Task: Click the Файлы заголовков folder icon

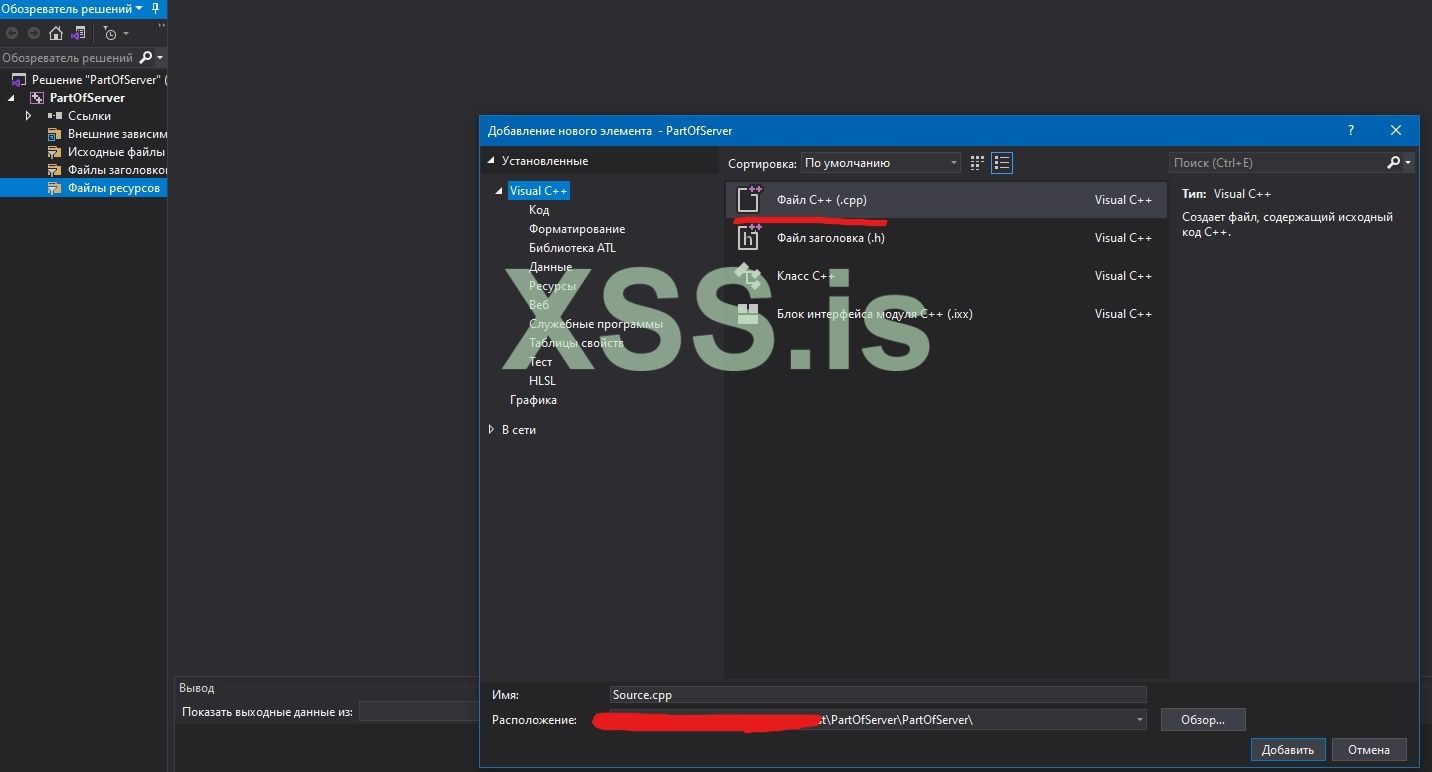Action: pyautogui.click(x=55, y=170)
